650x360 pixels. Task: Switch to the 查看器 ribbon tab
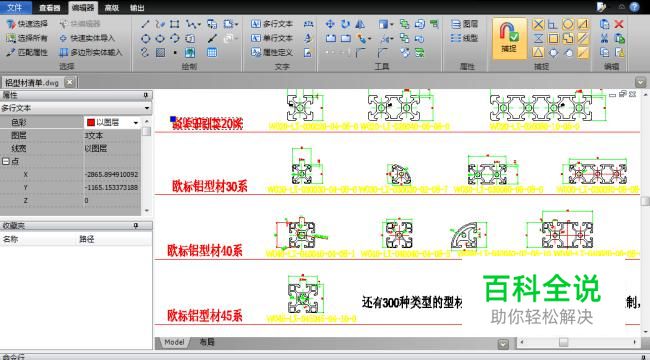(x=49, y=8)
